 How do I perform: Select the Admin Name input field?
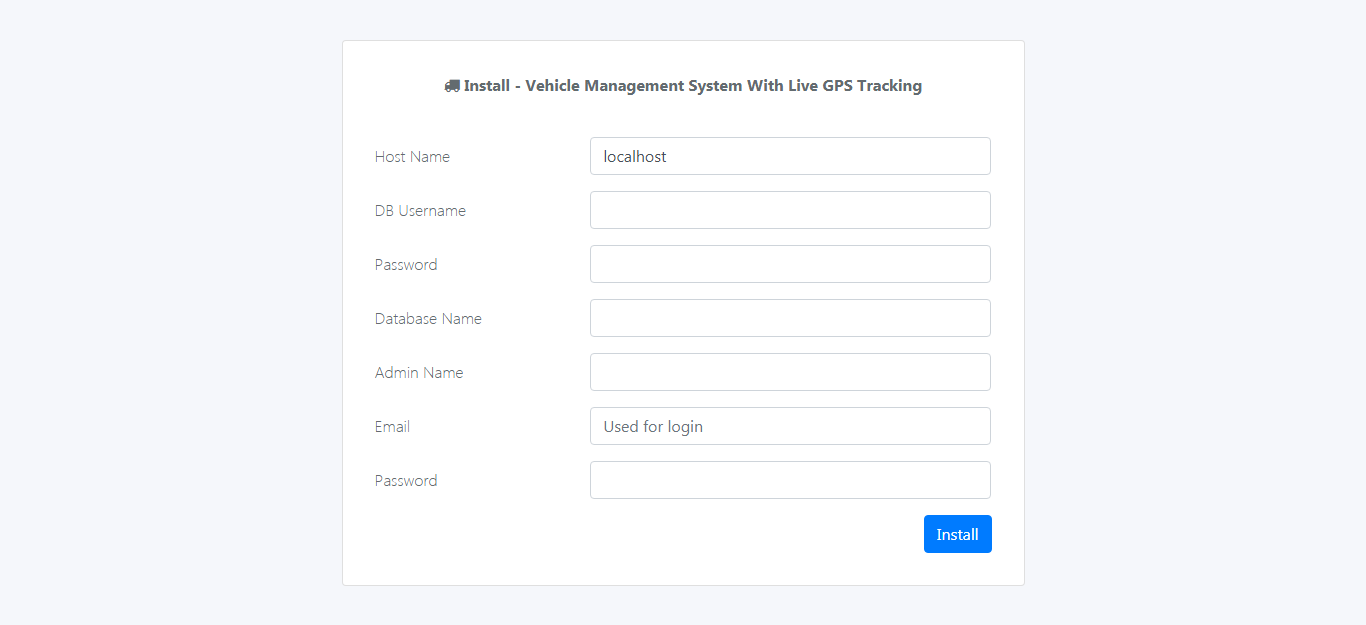tap(789, 371)
